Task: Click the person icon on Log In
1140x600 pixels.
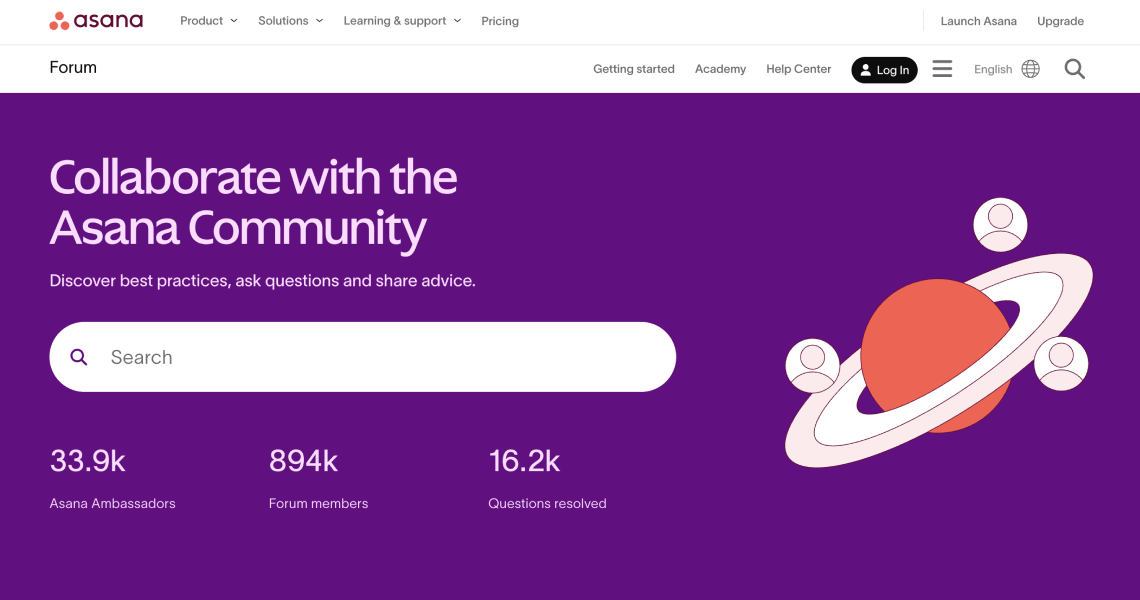Action: [868, 70]
